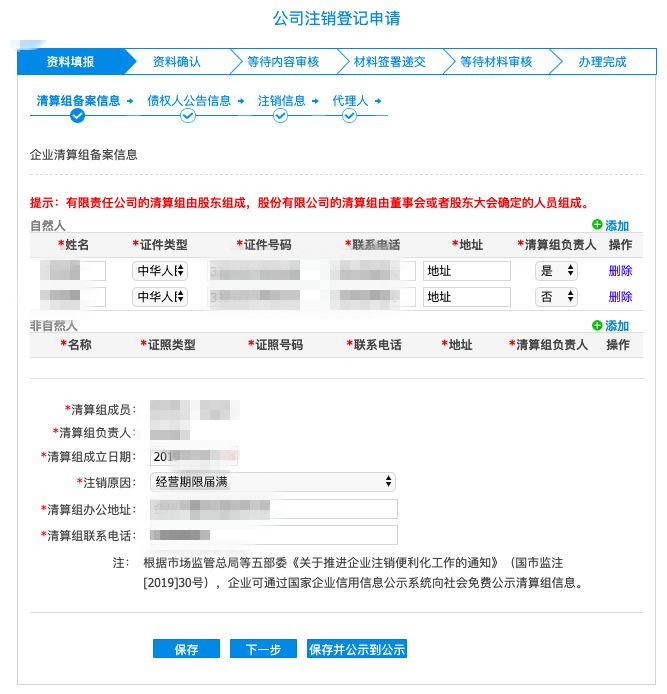
Task: Open 证件类型 dropdown in second person row
Action: 160,297
